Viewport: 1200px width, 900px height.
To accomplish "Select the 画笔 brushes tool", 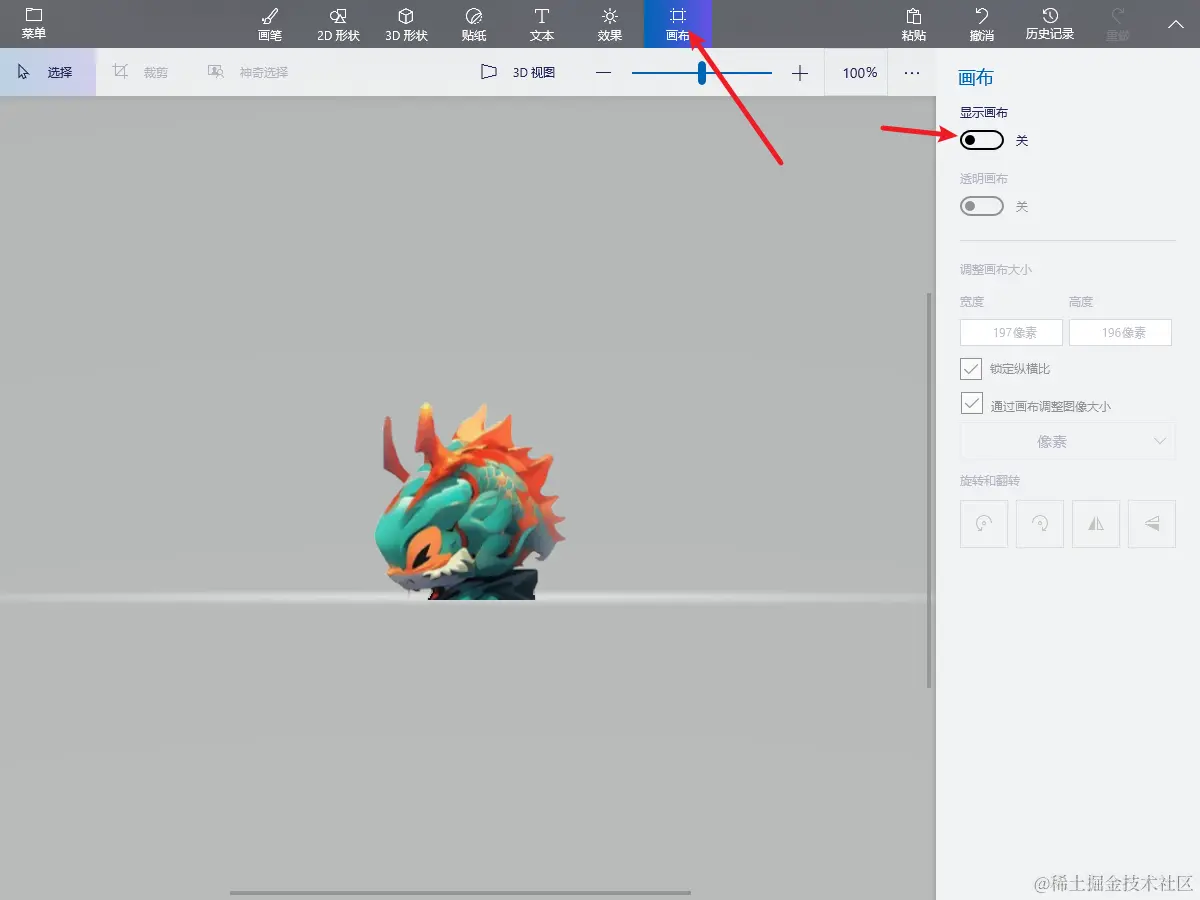I will coord(270,24).
